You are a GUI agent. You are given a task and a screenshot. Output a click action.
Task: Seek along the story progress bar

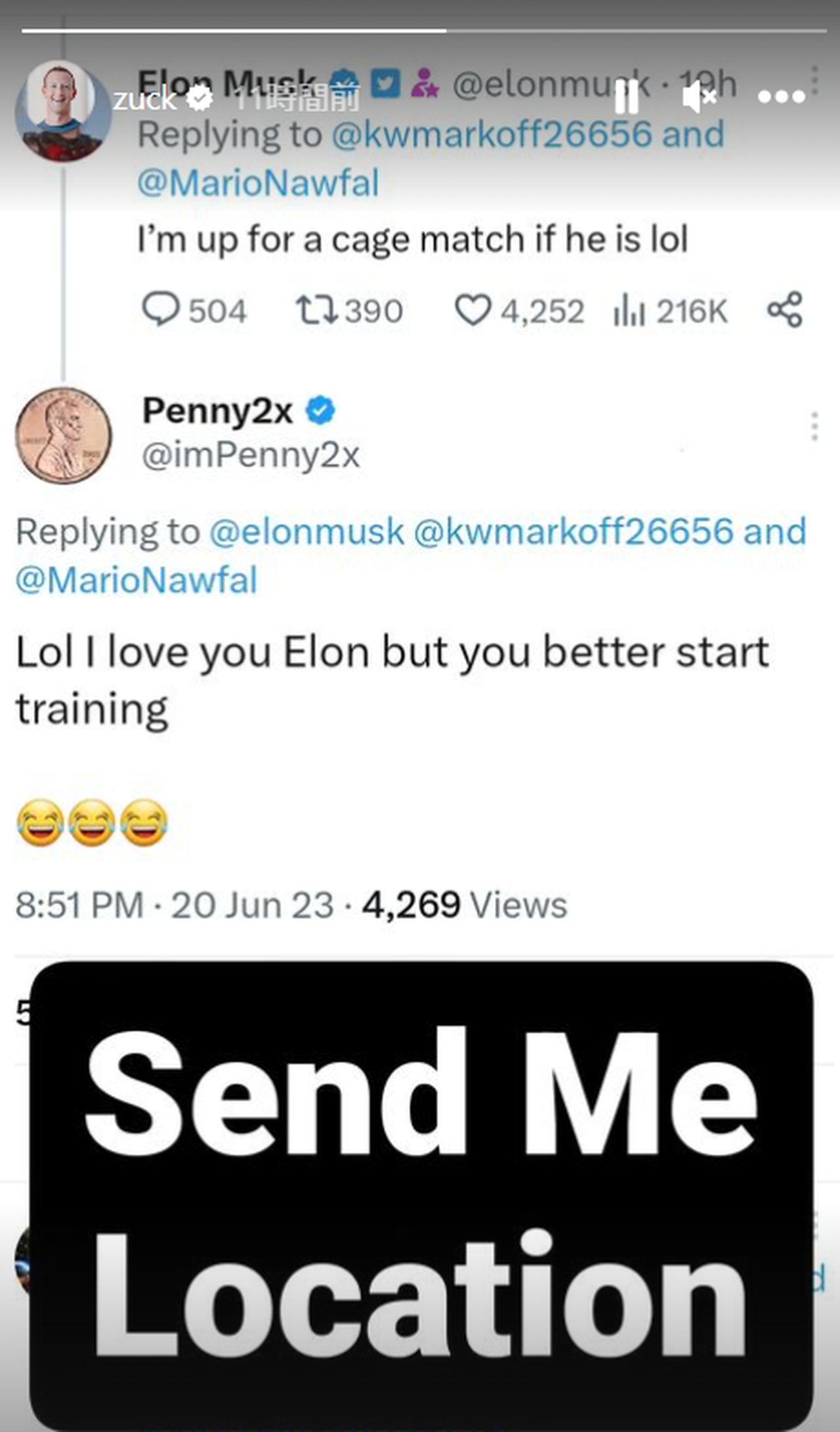(x=424, y=30)
